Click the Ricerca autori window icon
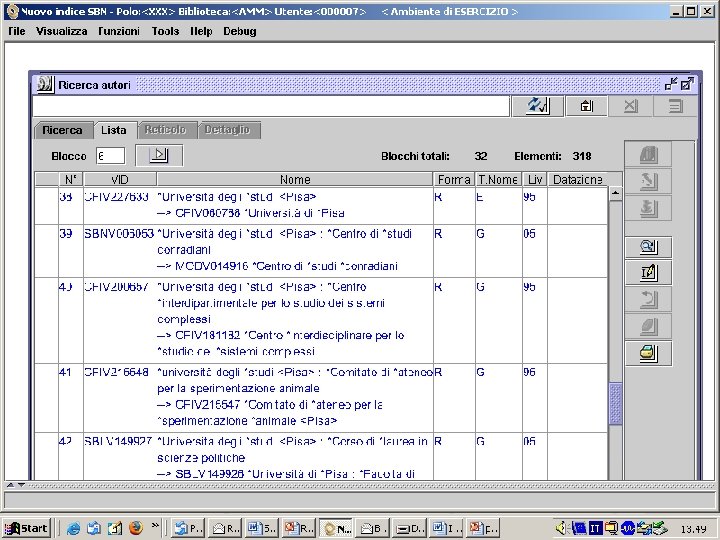The width and height of the screenshot is (720, 540). coord(45,84)
